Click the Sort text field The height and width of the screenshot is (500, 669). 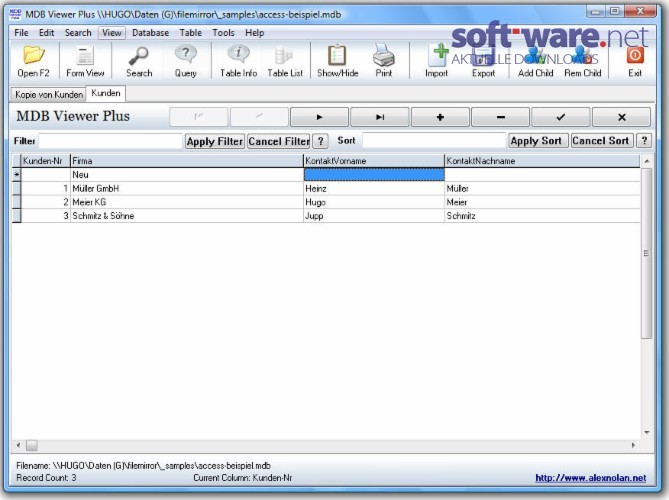(434, 141)
